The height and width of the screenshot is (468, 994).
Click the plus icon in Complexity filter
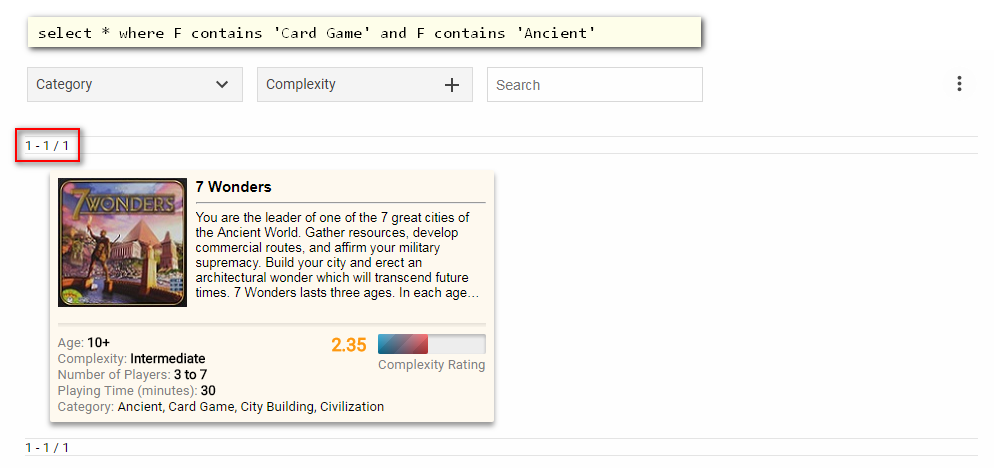point(452,85)
